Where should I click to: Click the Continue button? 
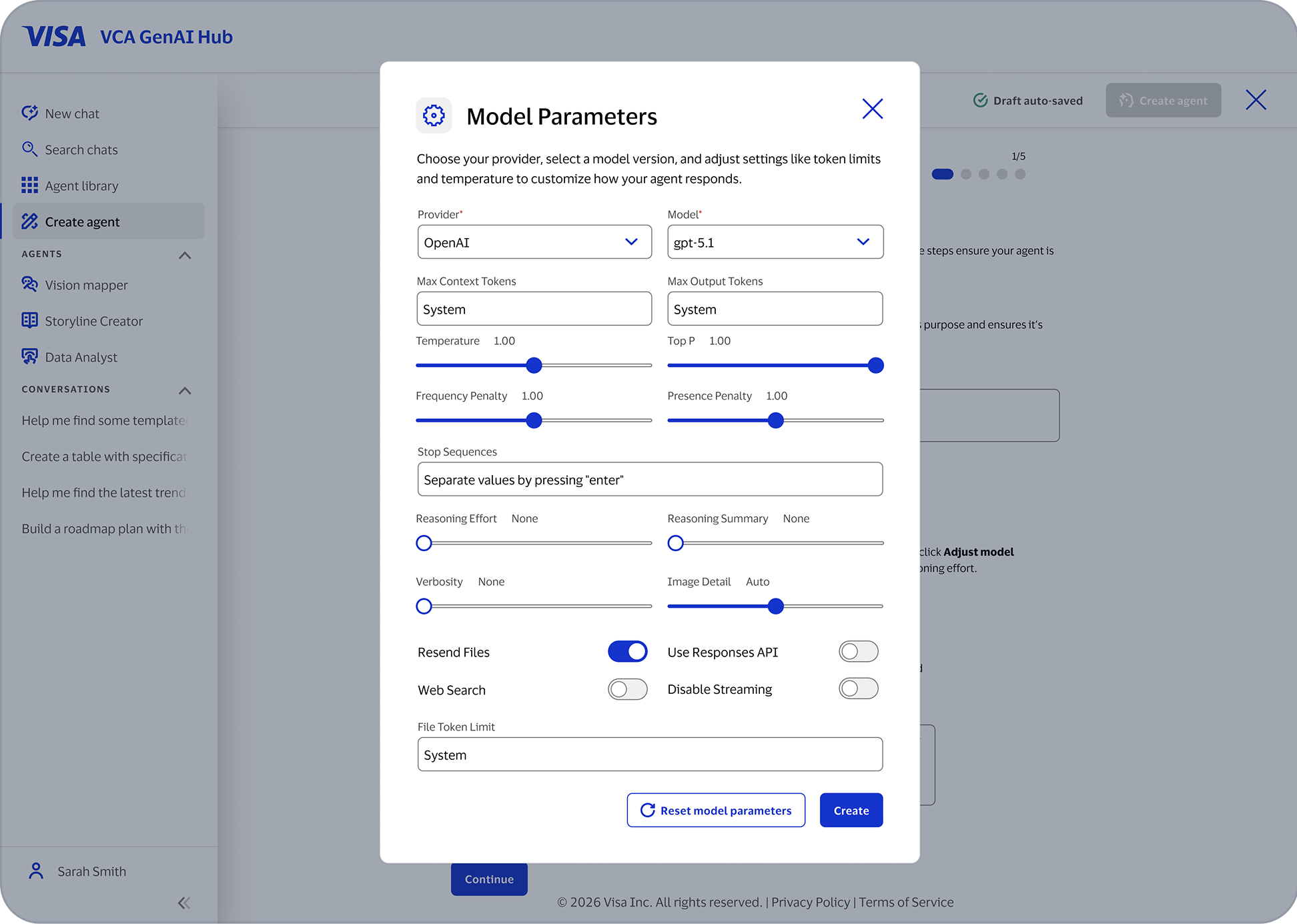[489, 879]
